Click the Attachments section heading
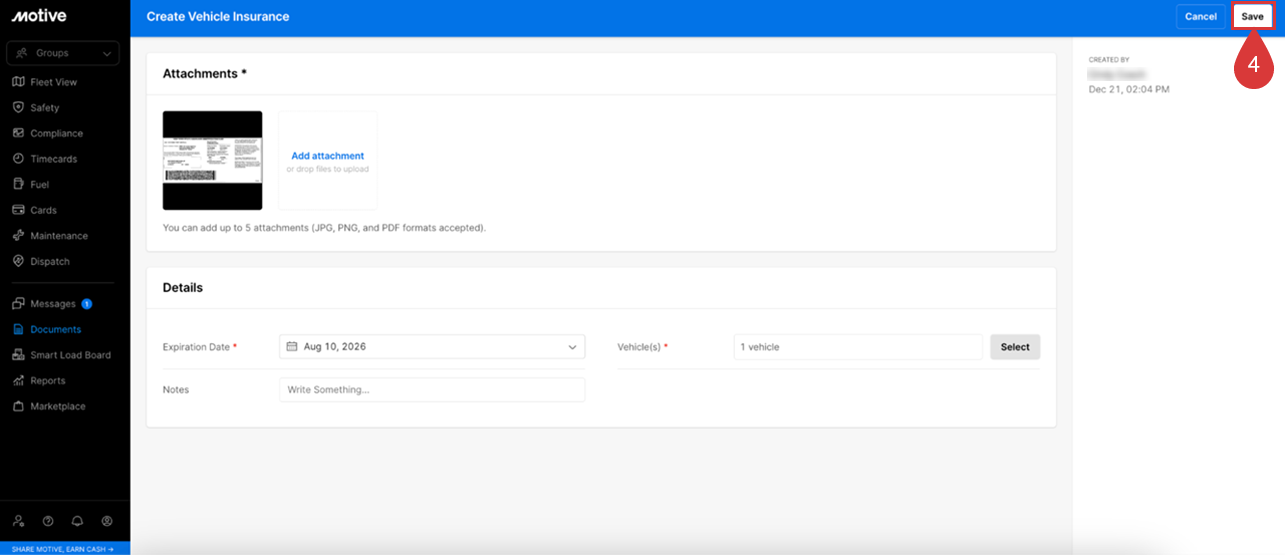Viewport: 1285px width, 555px height. (x=204, y=74)
